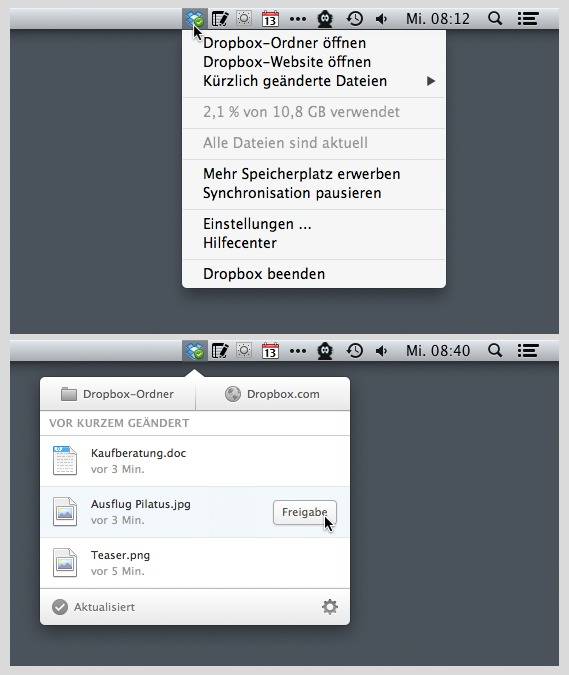
Task: Open note-pencil menu bar icon at 08:12
Action: 220,19
